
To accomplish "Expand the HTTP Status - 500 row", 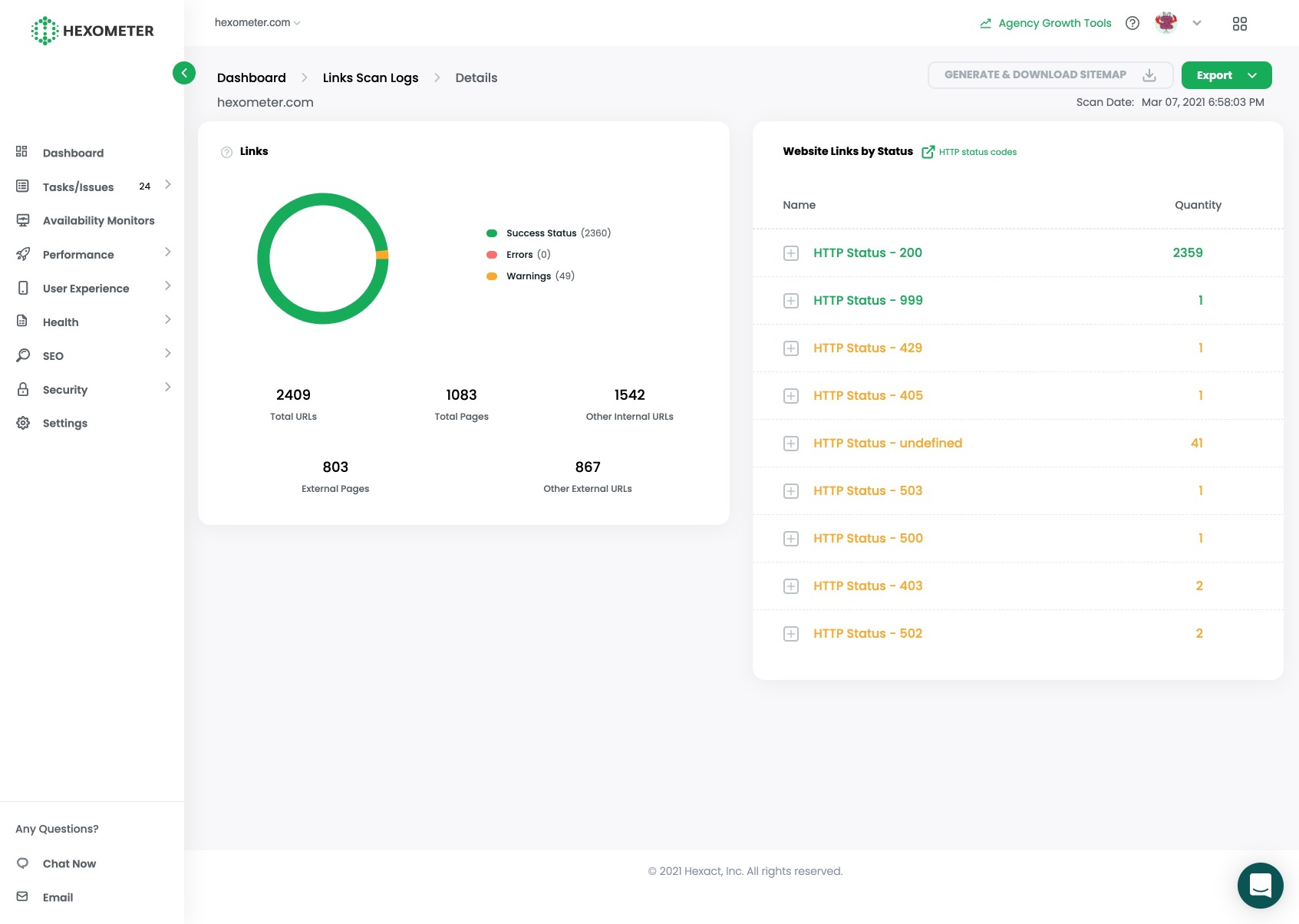I will 791,539.
